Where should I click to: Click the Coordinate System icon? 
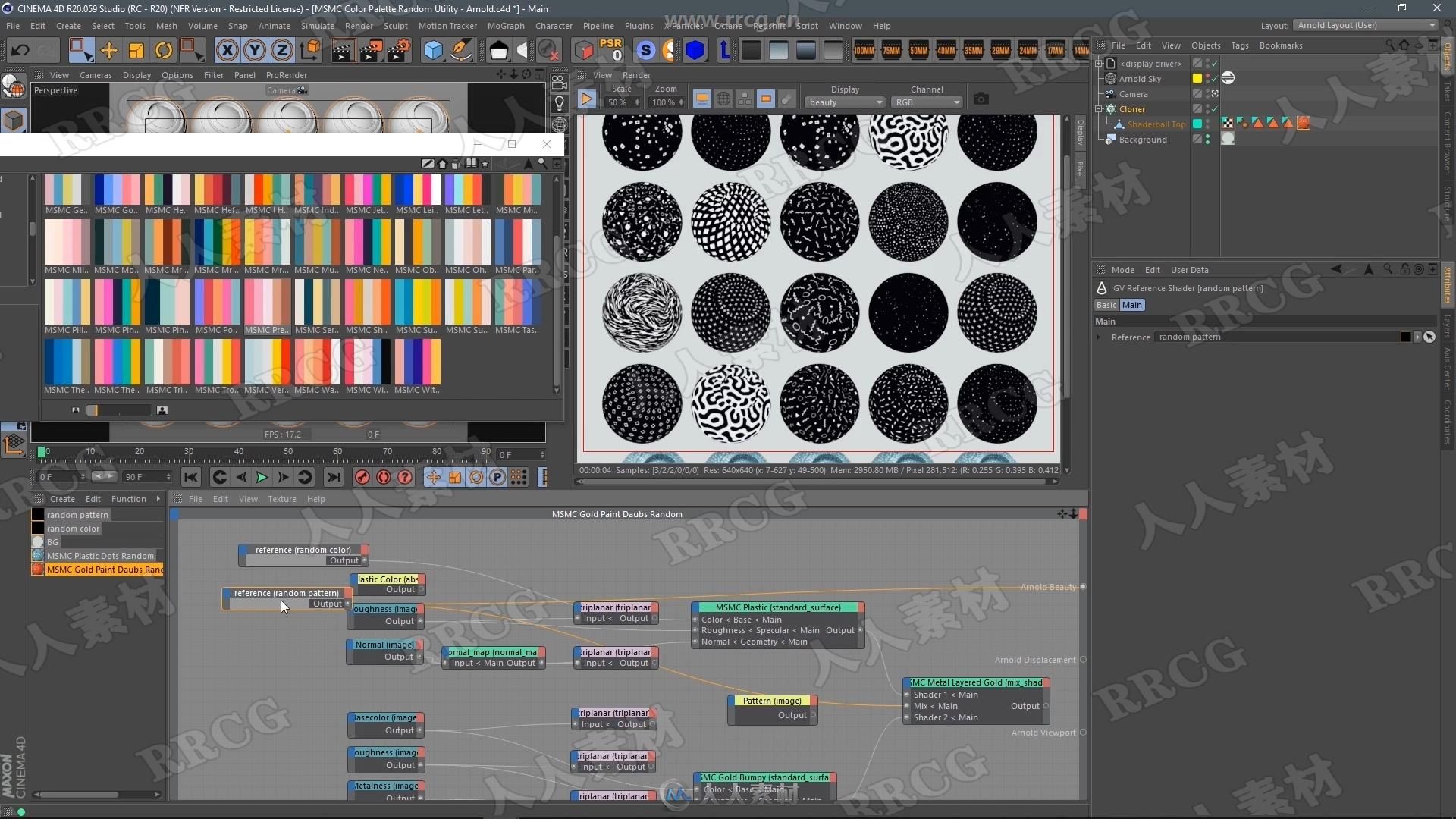pyautogui.click(x=309, y=51)
